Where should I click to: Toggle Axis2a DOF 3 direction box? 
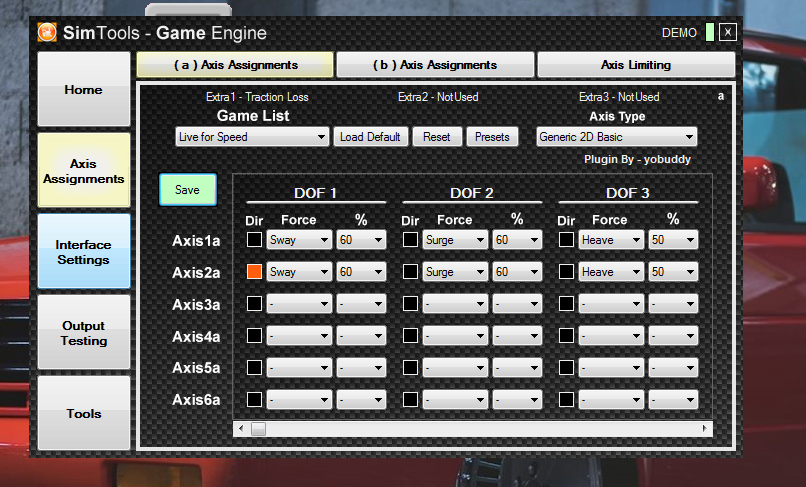click(x=566, y=272)
